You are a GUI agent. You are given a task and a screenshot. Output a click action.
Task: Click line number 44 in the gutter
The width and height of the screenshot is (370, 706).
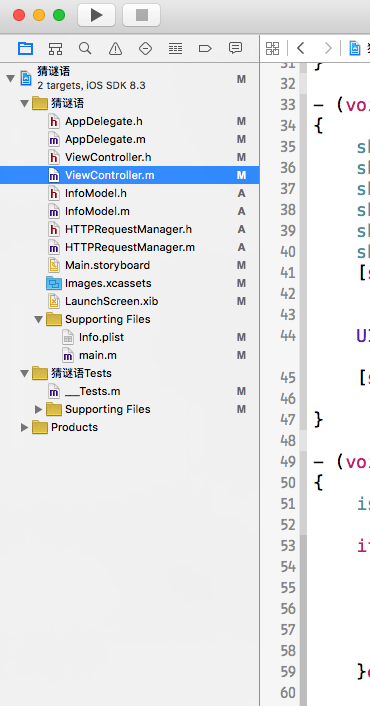point(288,335)
